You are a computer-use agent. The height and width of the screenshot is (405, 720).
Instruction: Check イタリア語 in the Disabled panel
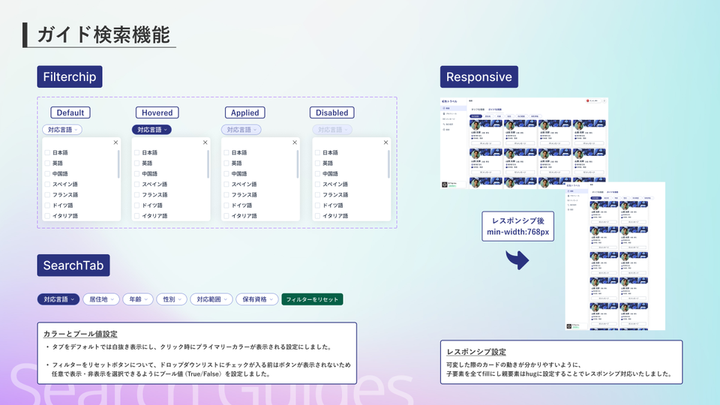pyautogui.click(x=317, y=216)
